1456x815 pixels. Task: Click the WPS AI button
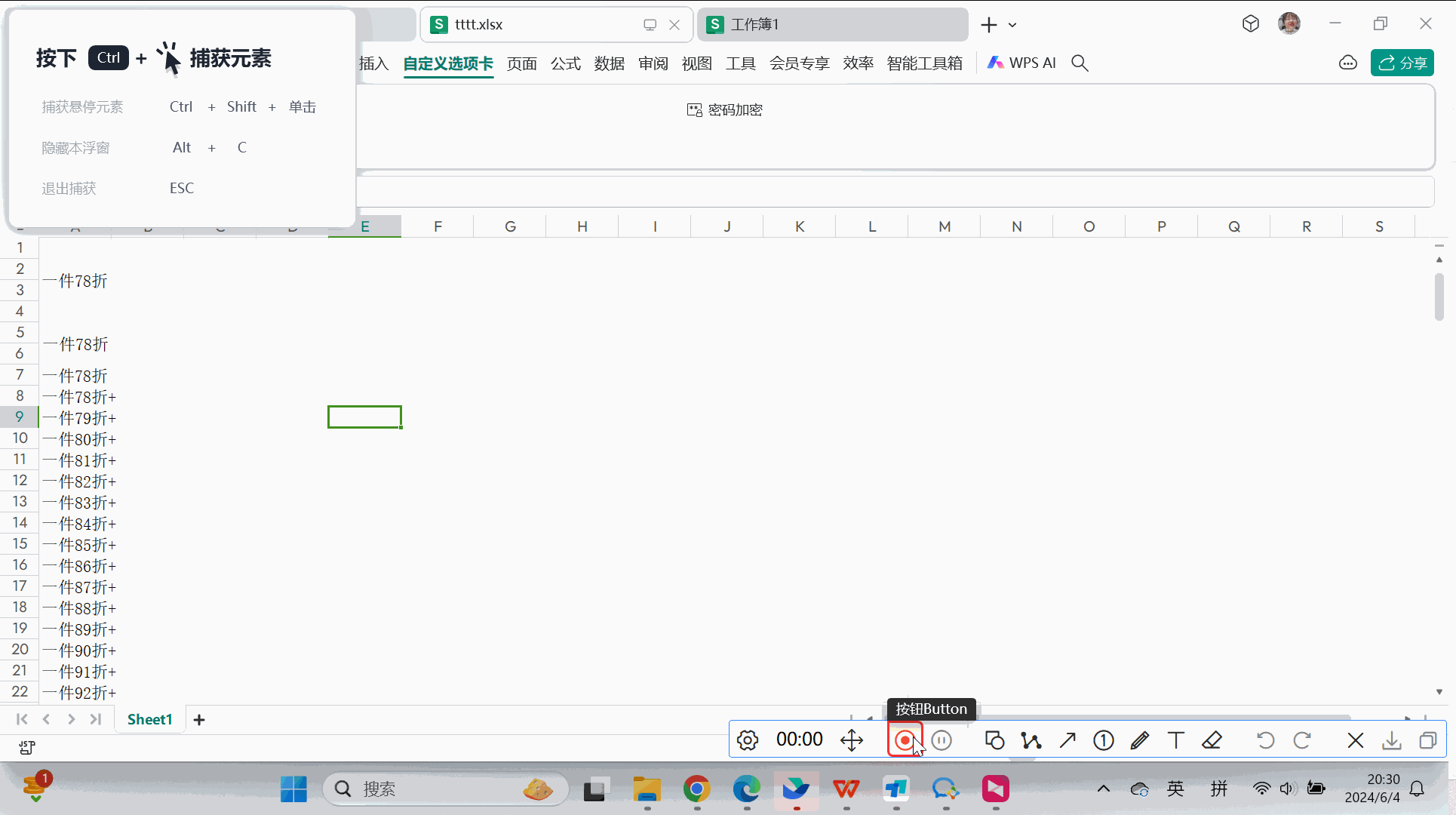1021,63
